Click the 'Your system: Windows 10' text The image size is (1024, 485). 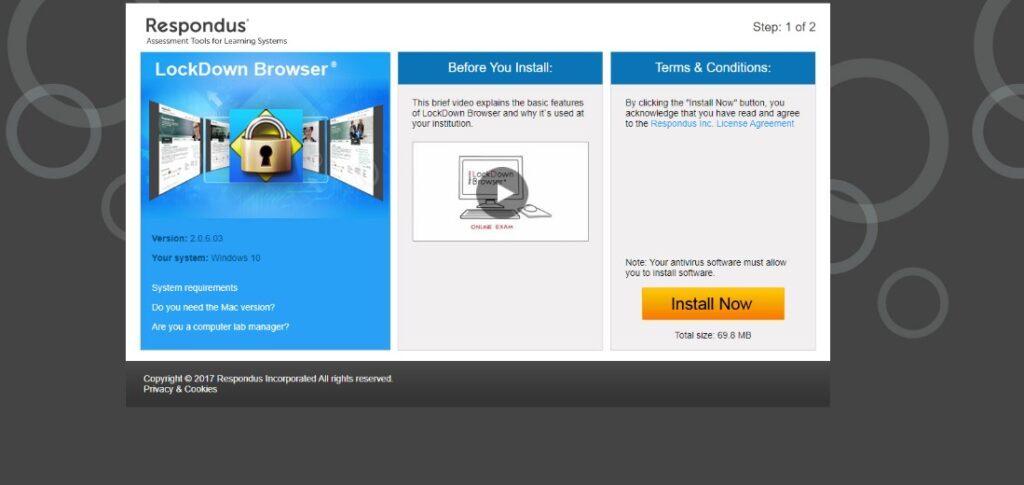pyautogui.click(x=206, y=258)
